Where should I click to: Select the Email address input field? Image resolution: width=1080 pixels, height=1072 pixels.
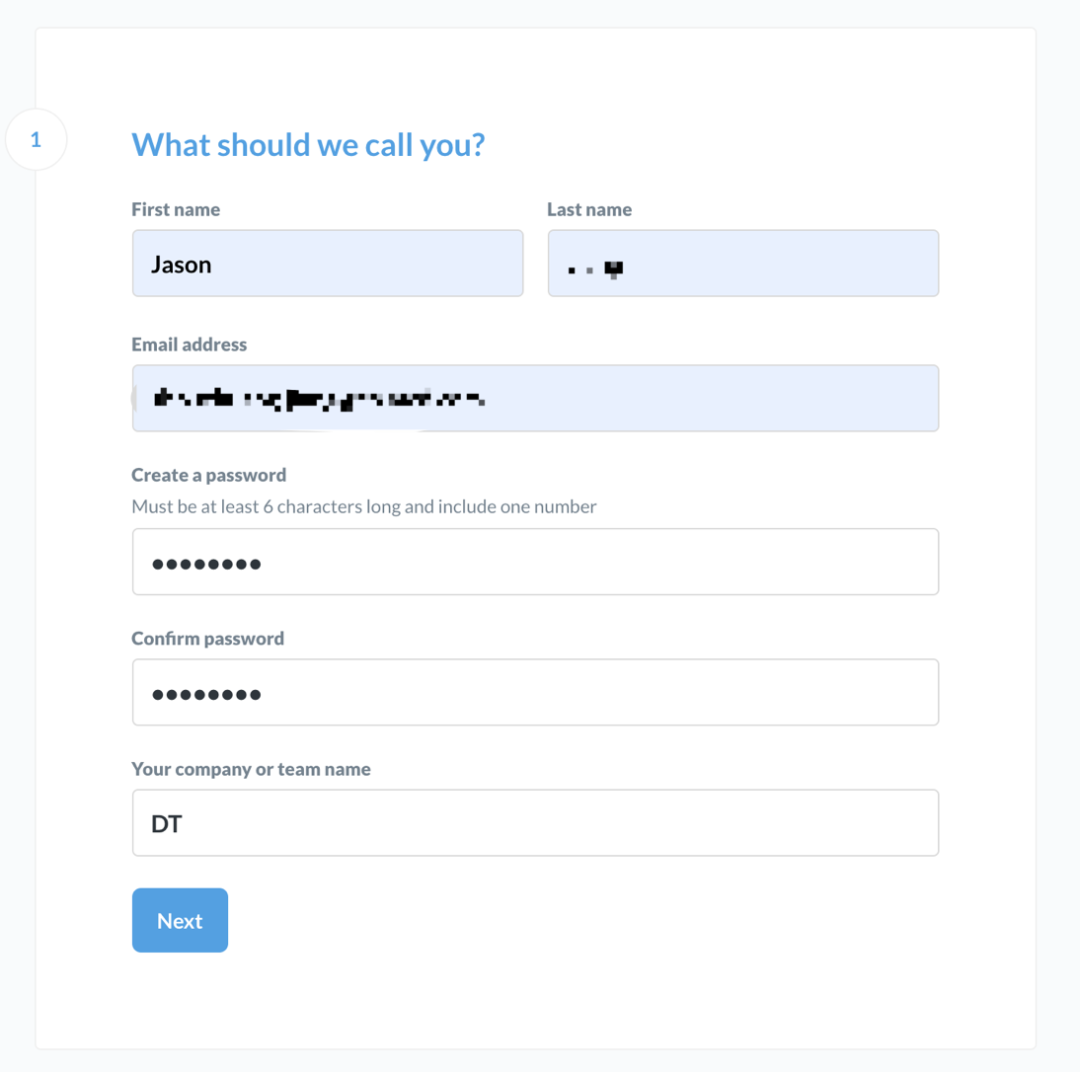click(535, 398)
